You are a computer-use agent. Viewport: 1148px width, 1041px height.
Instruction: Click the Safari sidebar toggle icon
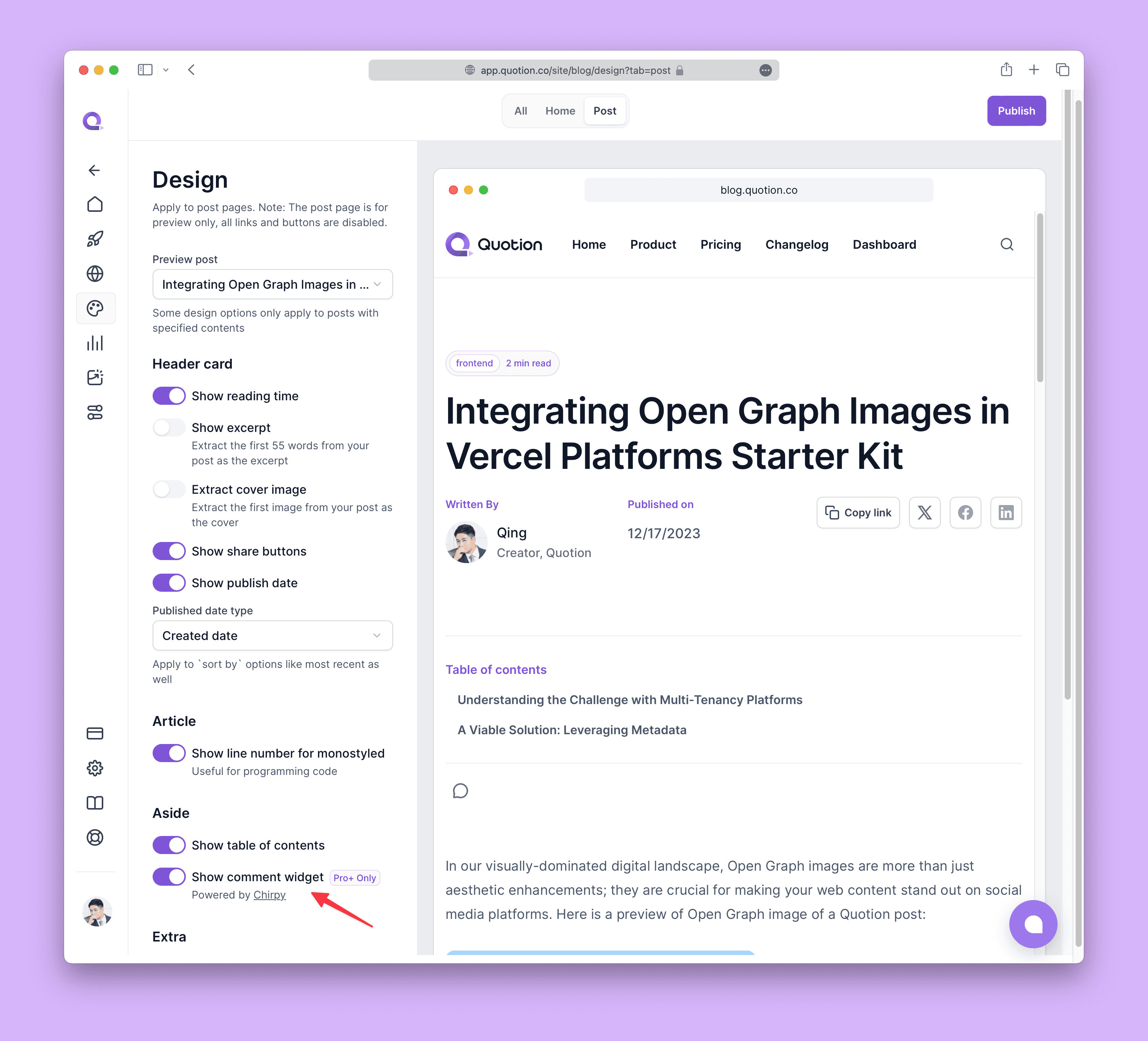point(145,70)
